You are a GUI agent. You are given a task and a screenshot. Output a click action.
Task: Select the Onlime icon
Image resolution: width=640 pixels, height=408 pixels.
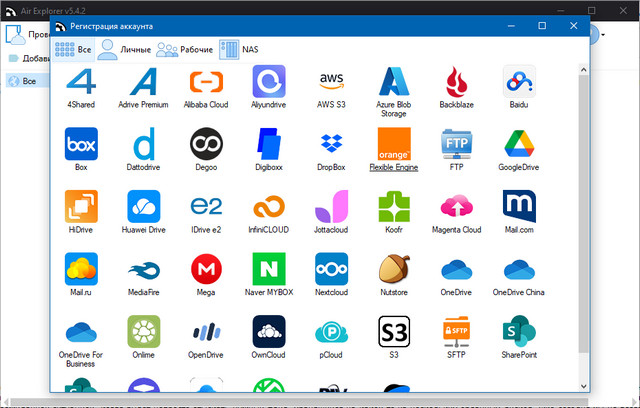[x=143, y=331]
